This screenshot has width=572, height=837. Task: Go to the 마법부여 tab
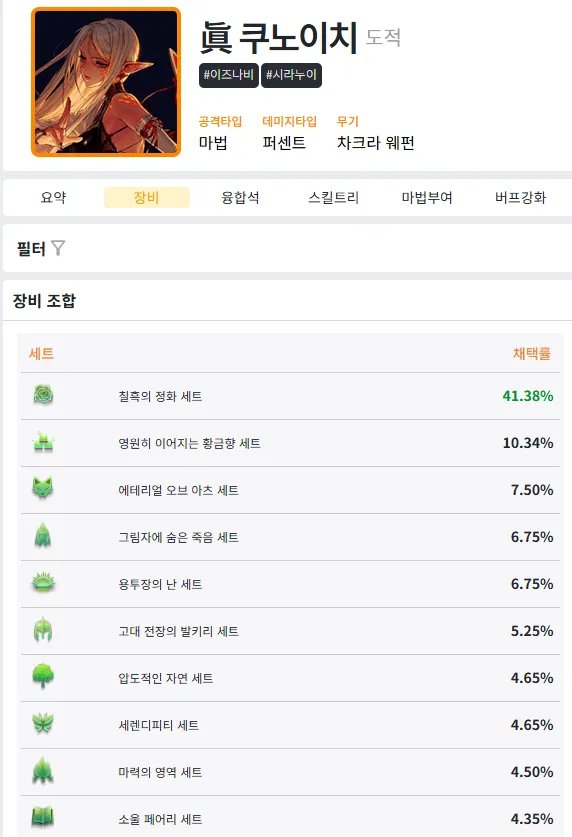pos(427,198)
